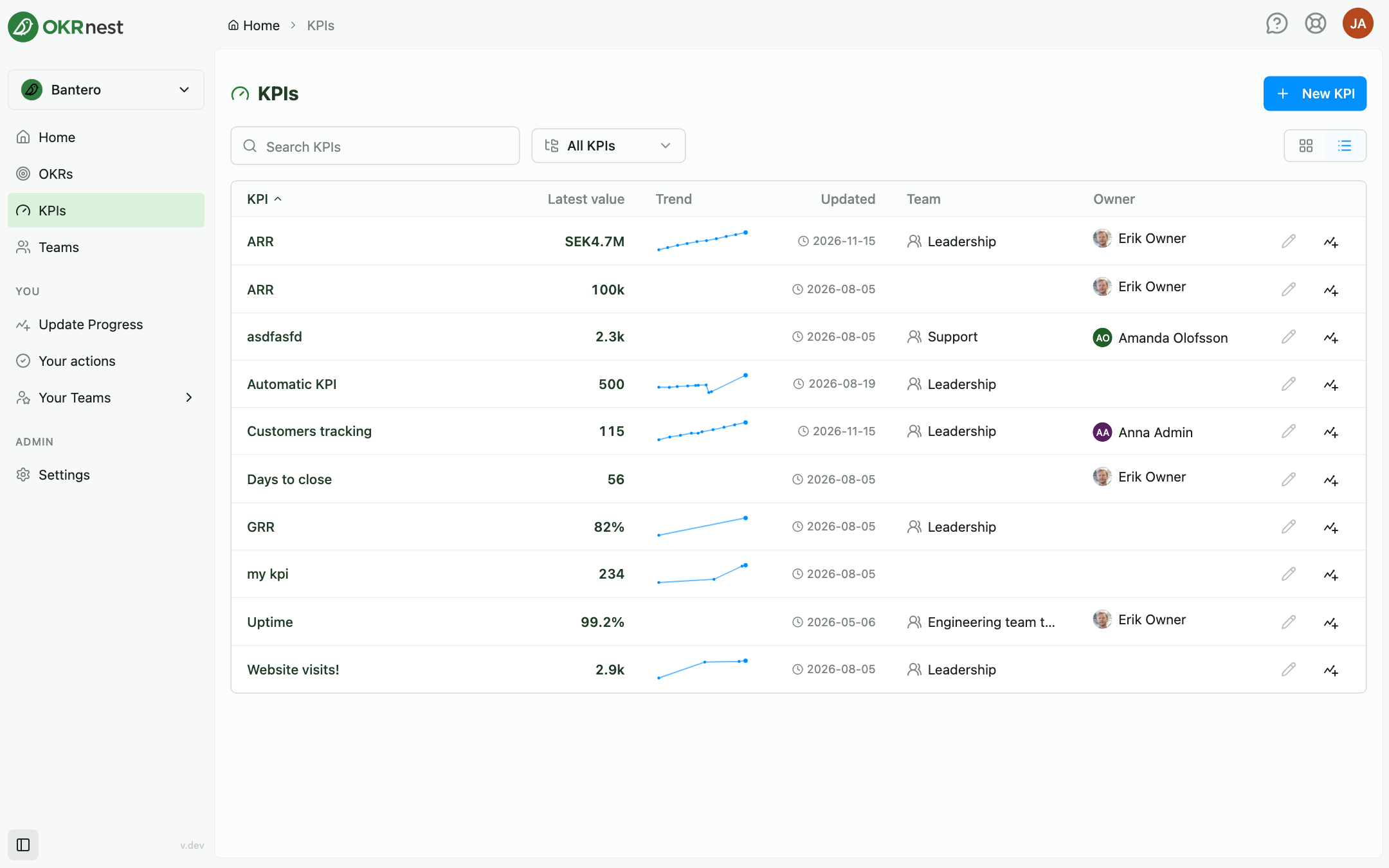Open the Bantero workspace dropdown

click(106, 89)
